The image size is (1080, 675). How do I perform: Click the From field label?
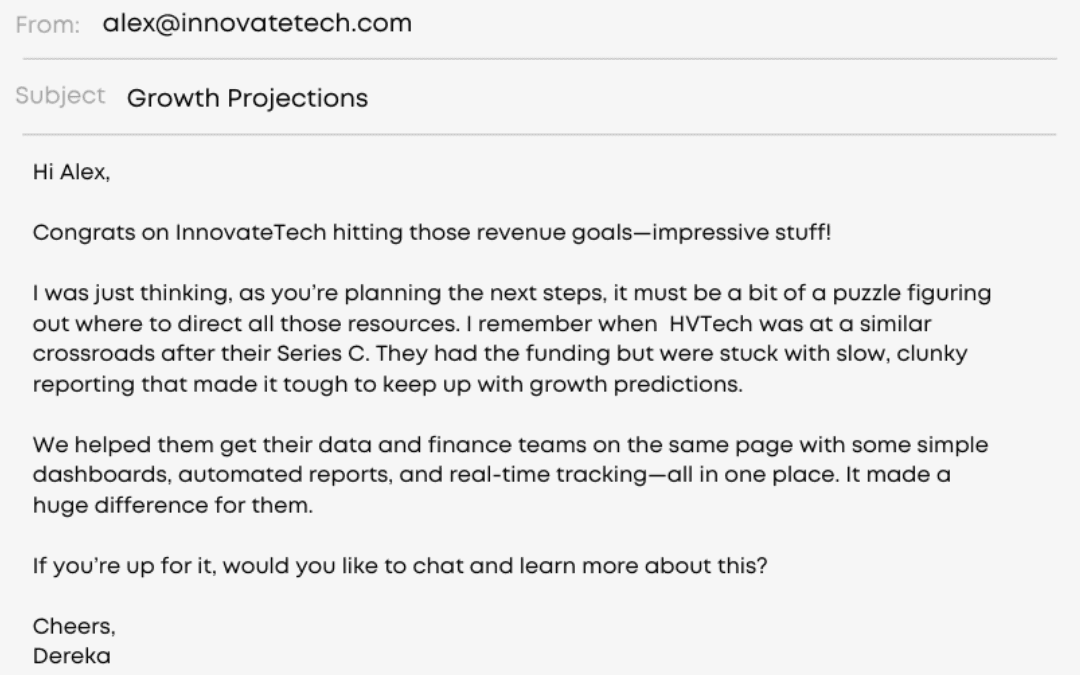pos(48,25)
